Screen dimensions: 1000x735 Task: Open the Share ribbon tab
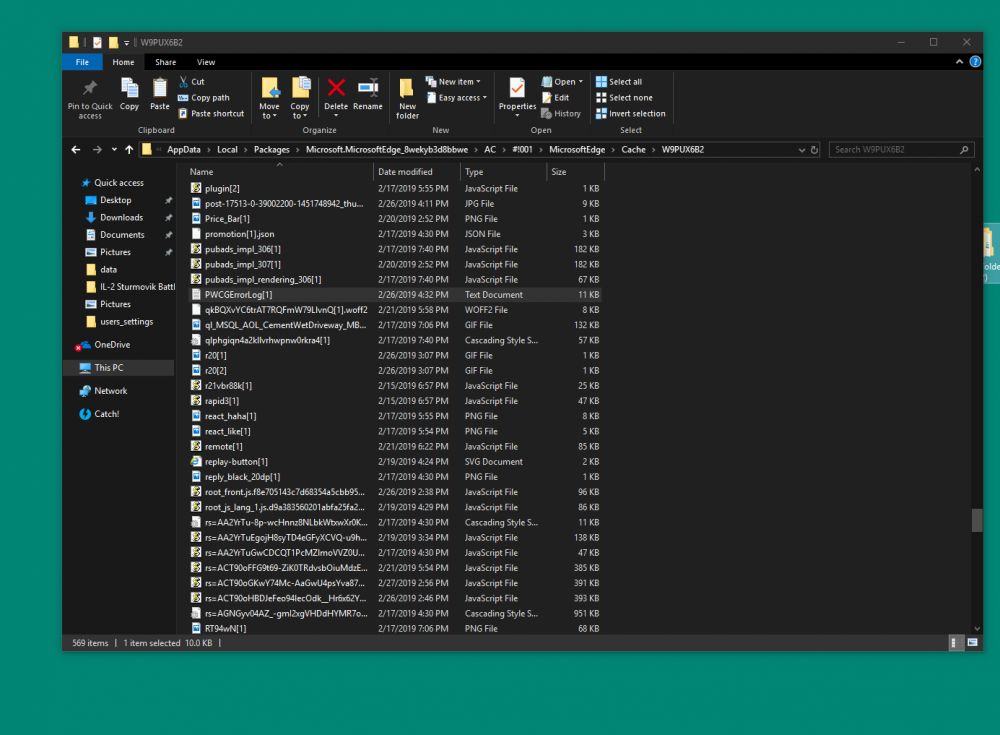click(x=165, y=62)
